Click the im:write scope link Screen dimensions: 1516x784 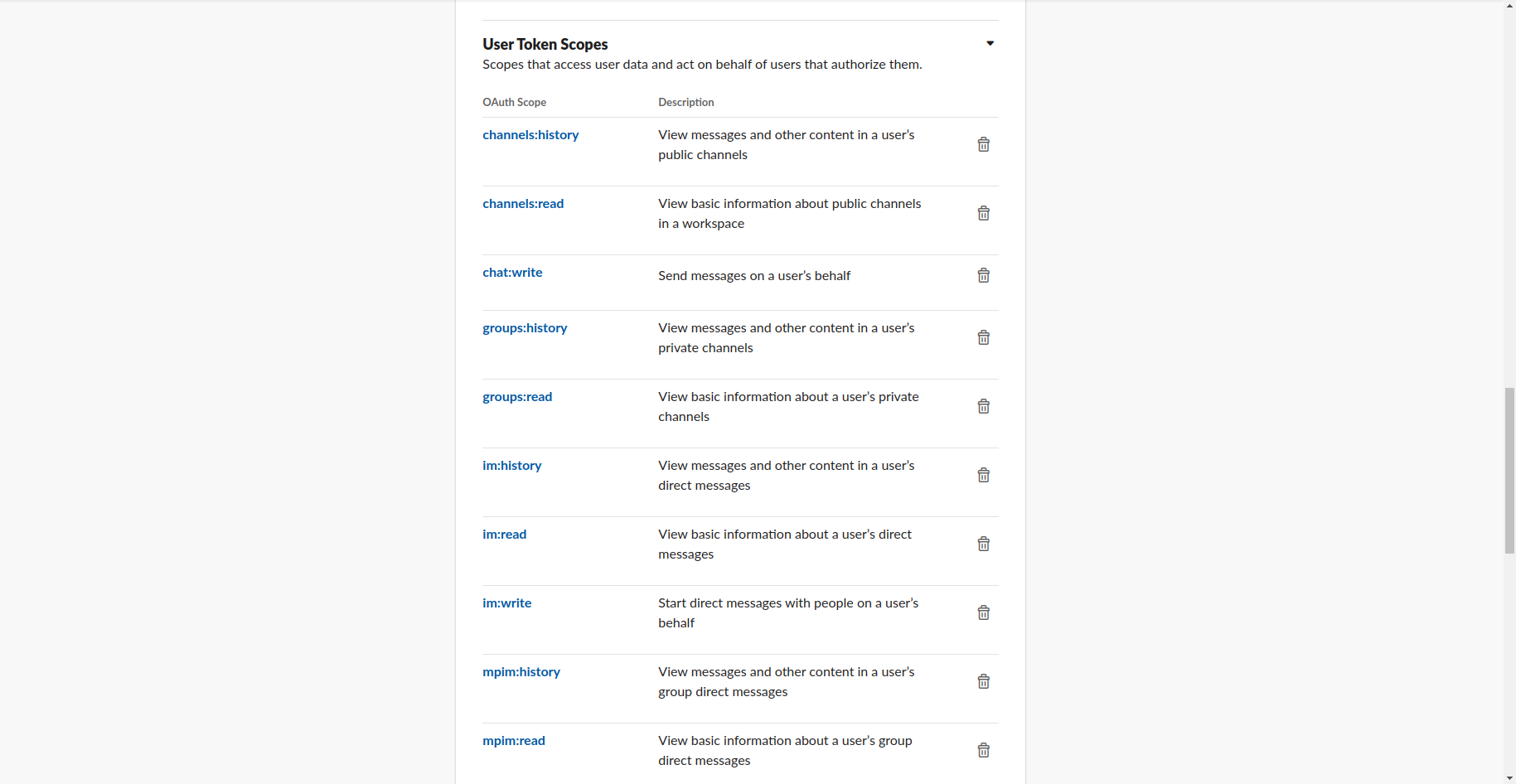506,603
